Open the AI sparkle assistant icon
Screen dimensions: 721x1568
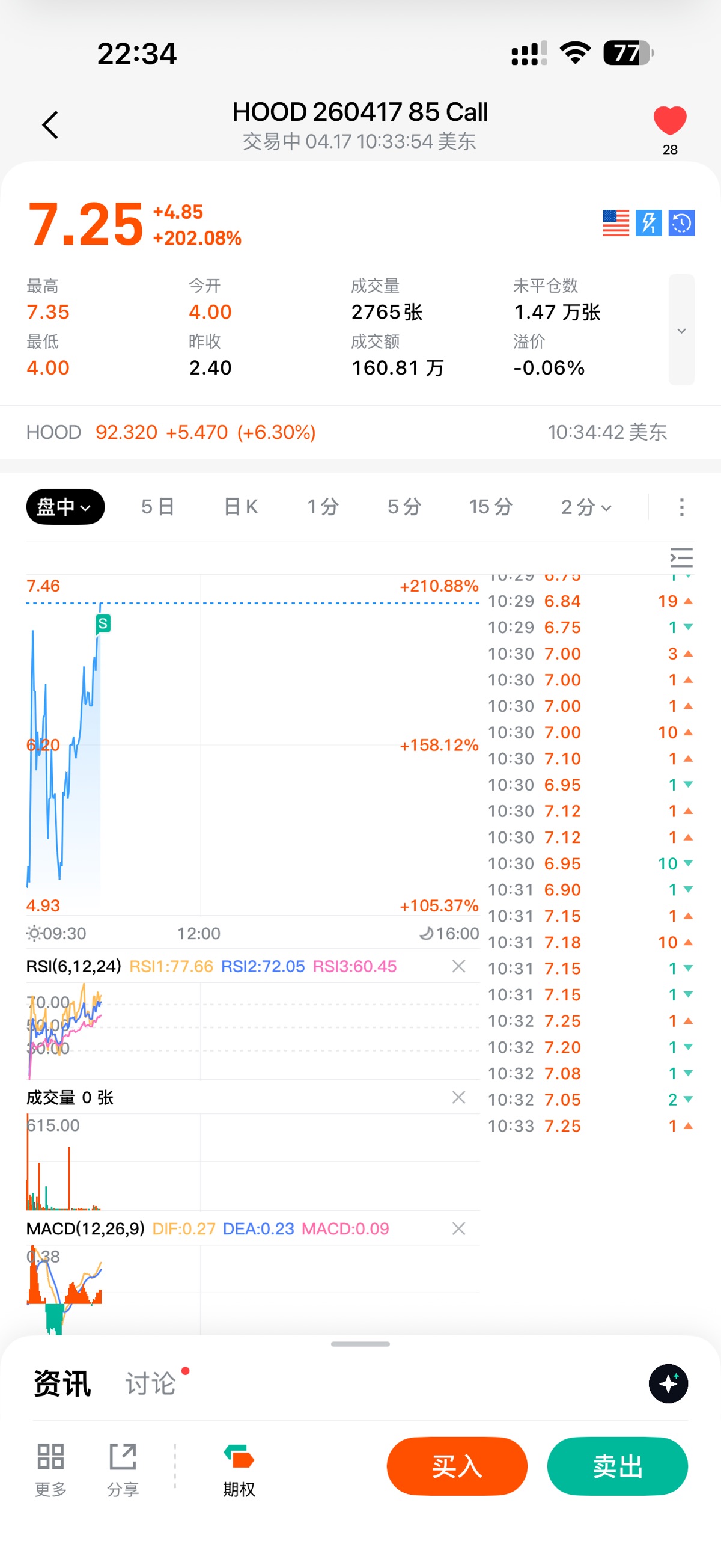point(668,1383)
